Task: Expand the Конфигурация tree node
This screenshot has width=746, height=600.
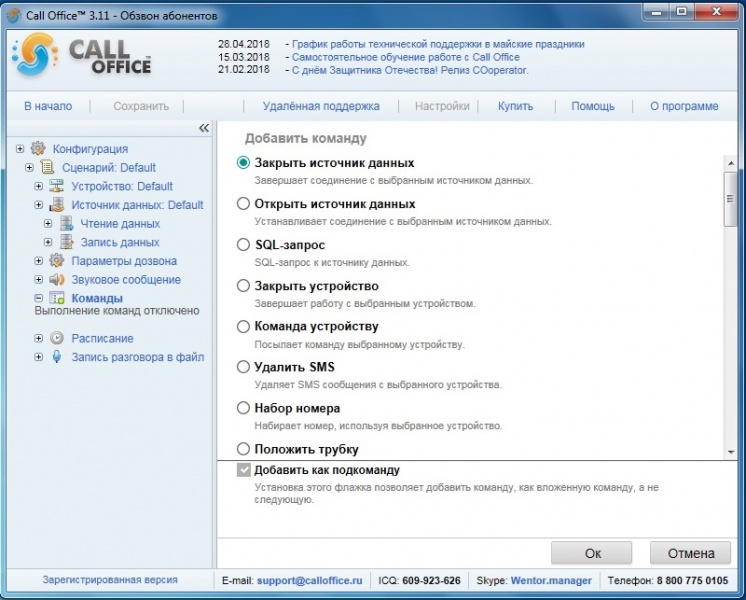Action: [x=20, y=149]
